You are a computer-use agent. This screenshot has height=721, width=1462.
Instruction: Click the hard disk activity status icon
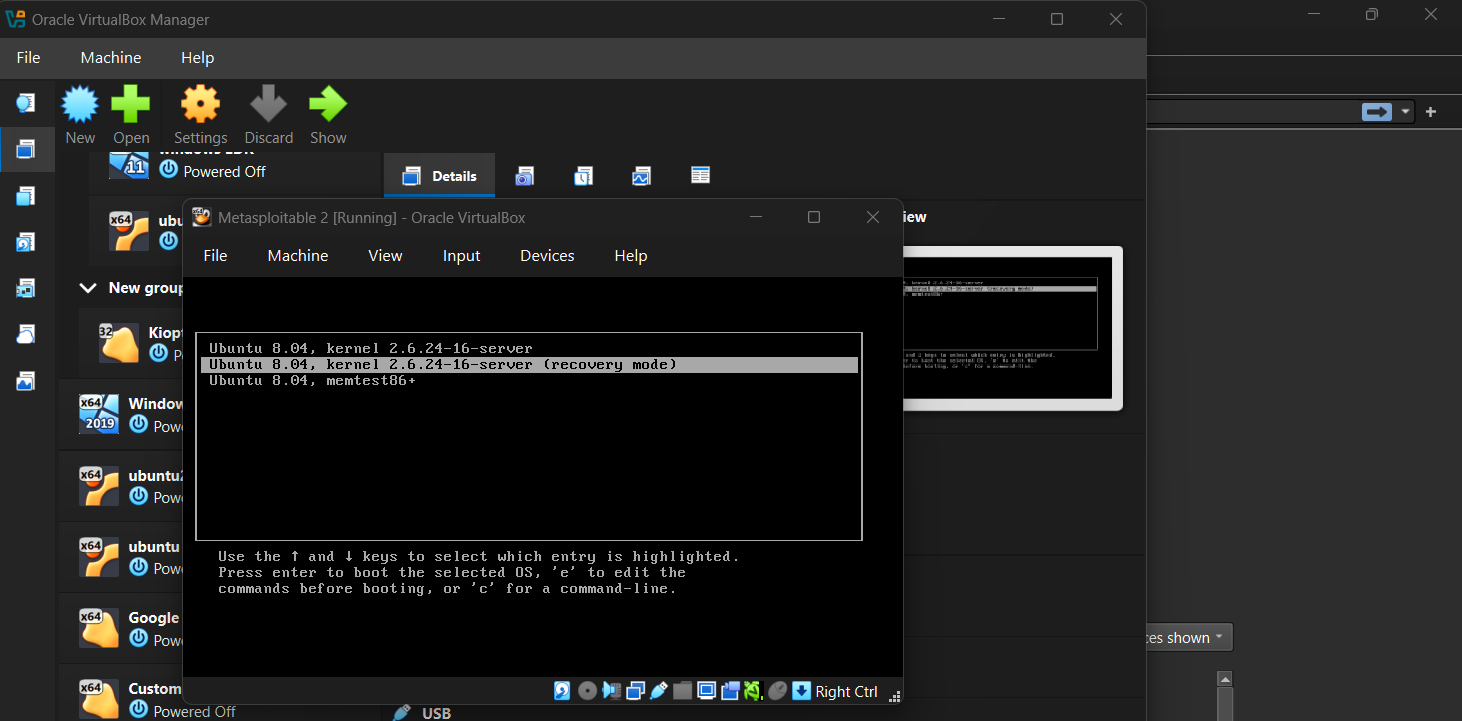click(x=563, y=691)
